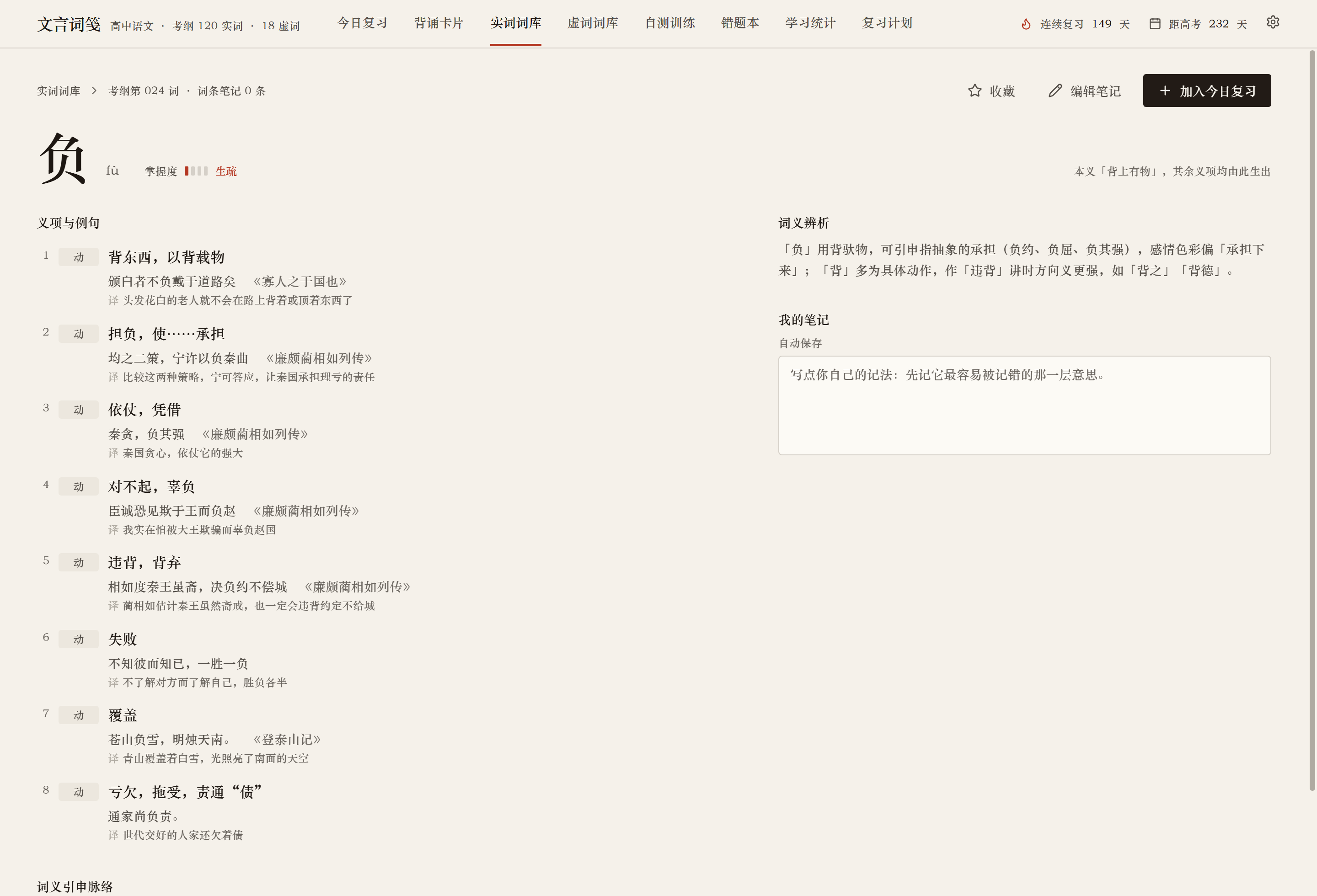Click the source 《登泰山记》
1317x896 pixels.
point(286,740)
